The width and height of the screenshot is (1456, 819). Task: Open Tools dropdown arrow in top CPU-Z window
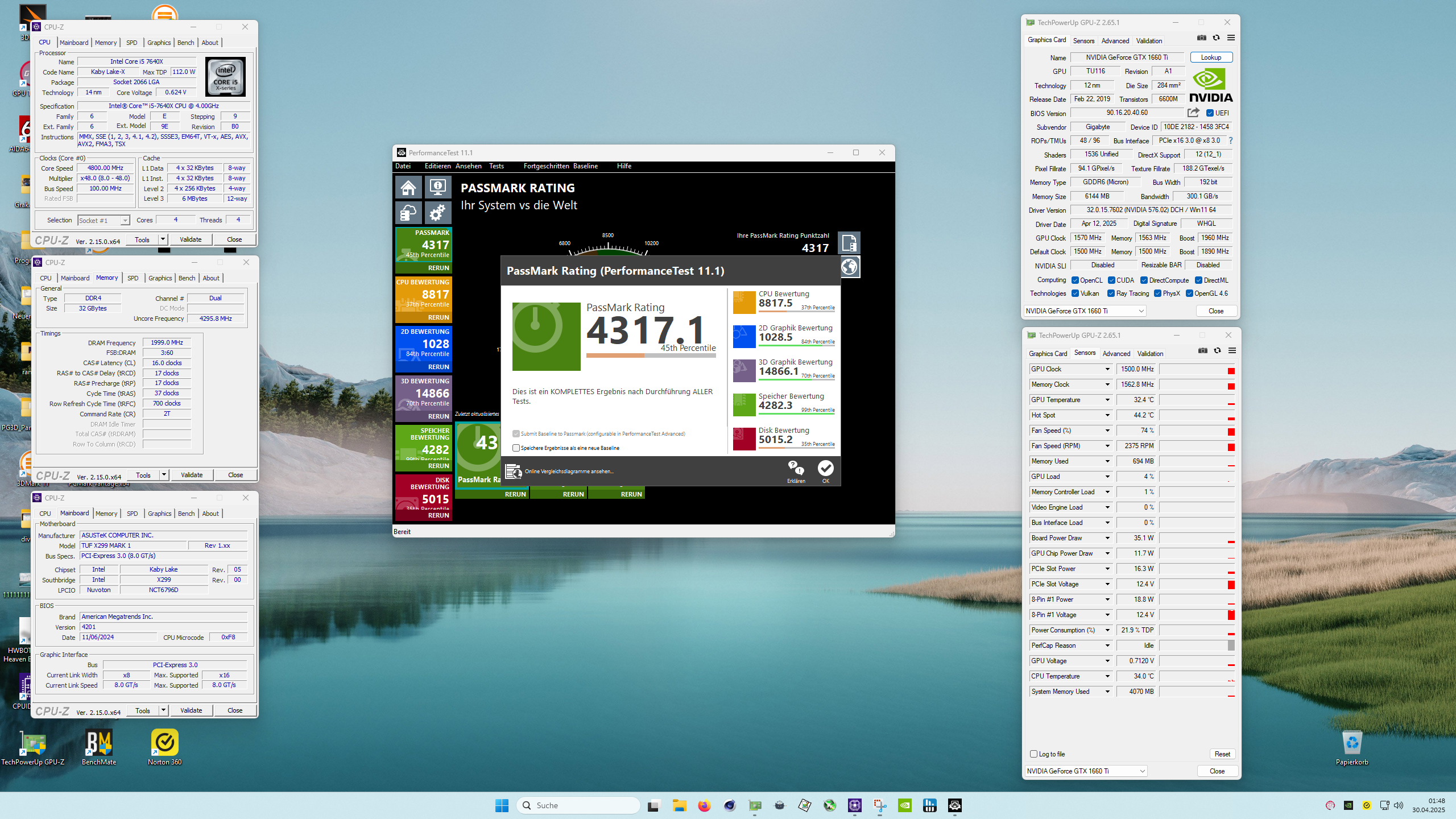click(x=163, y=239)
